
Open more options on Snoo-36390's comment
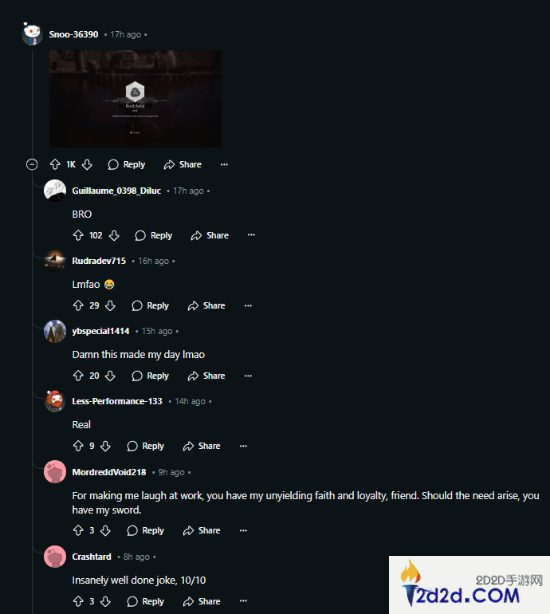[x=224, y=164]
